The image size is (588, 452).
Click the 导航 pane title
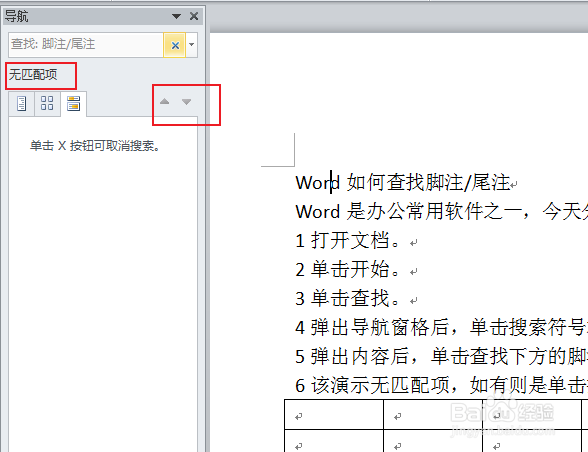(x=16, y=16)
